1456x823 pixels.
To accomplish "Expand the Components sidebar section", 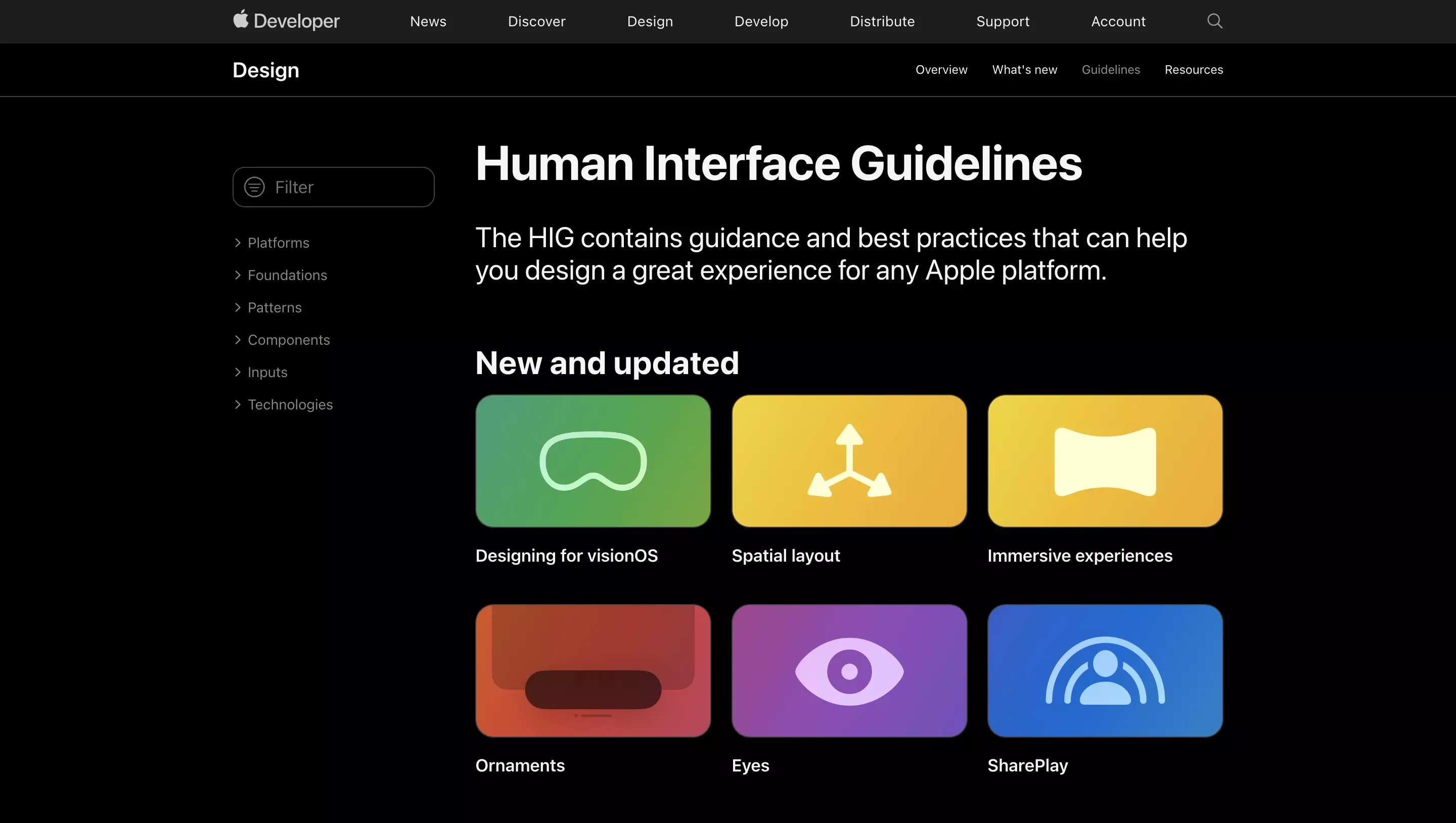I will (x=237, y=340).
